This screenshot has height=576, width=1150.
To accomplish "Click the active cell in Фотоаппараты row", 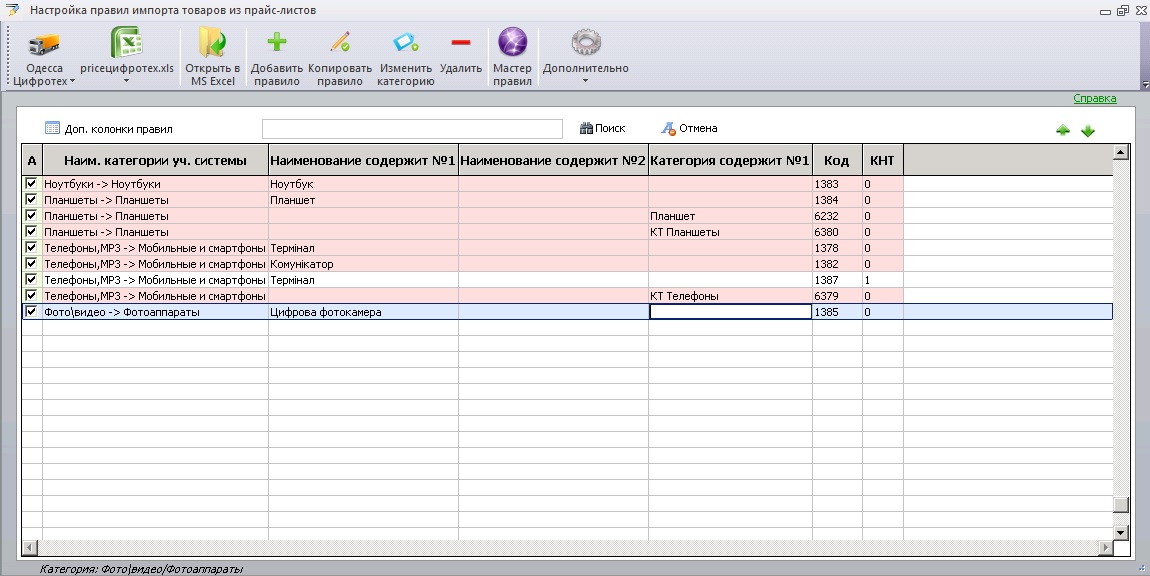I will 730,312.
